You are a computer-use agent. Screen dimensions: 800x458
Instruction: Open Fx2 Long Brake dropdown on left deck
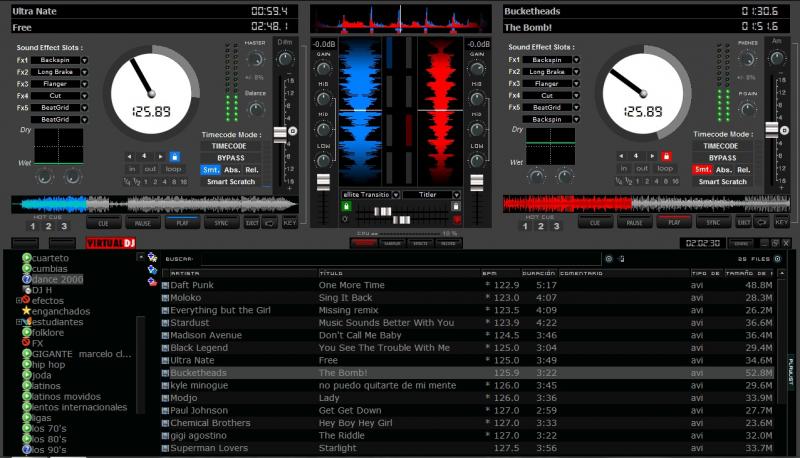84,72
